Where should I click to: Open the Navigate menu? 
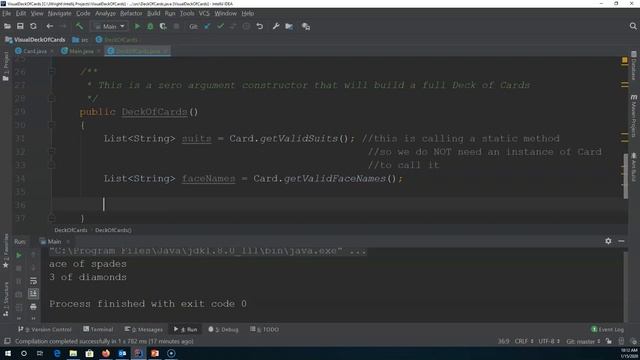(x=59, y=13)
